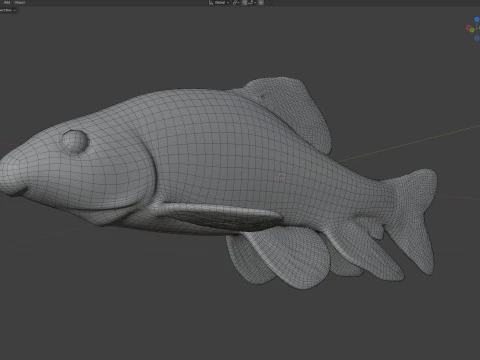
Task: Open the Object menu
Action: coord(20,2)
